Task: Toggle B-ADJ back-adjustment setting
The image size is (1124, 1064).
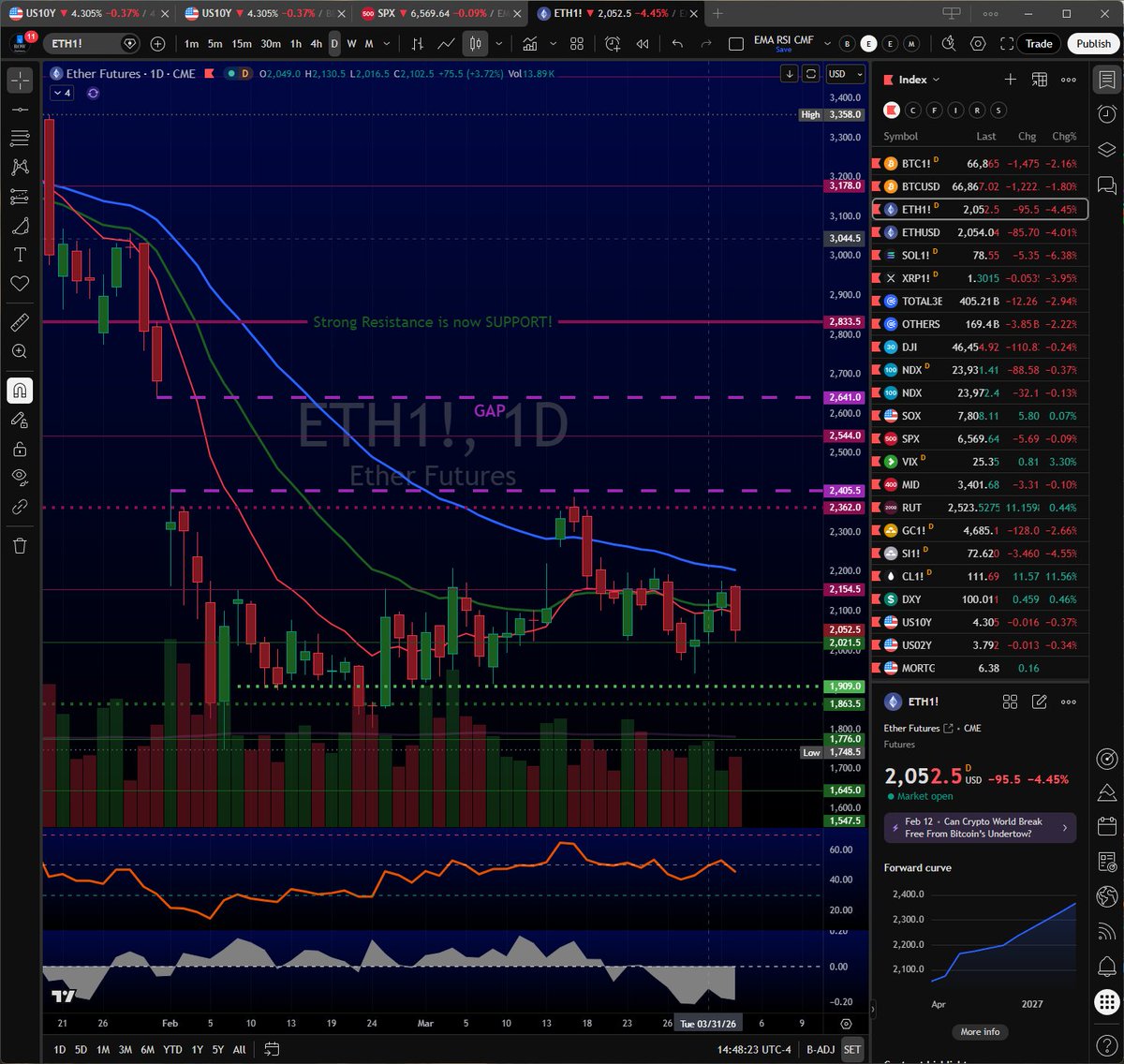Action: point(820,1049)
